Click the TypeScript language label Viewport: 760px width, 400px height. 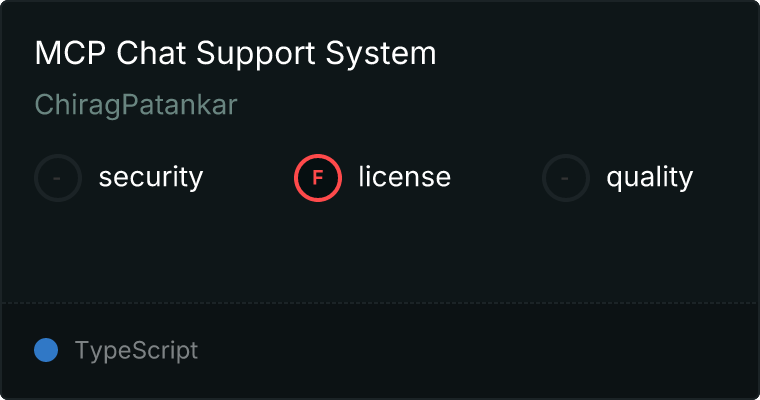tap(136, 351)
